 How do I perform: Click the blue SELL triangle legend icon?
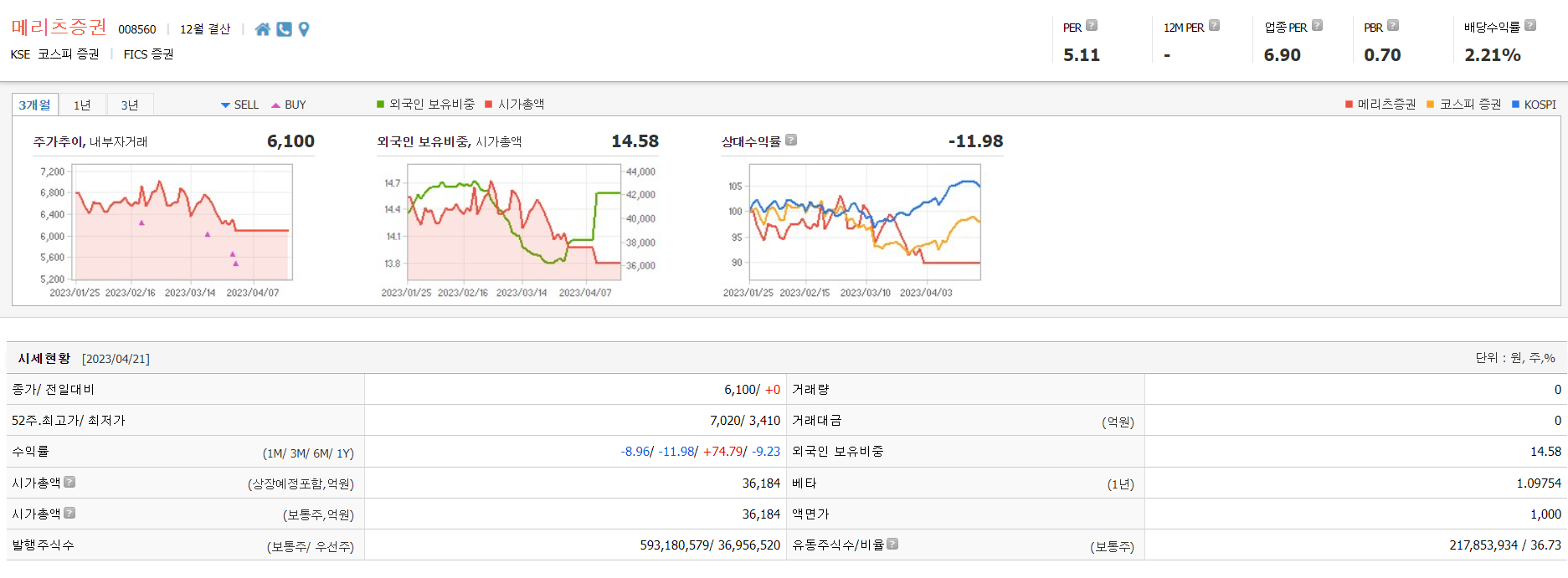coord(225,105)
